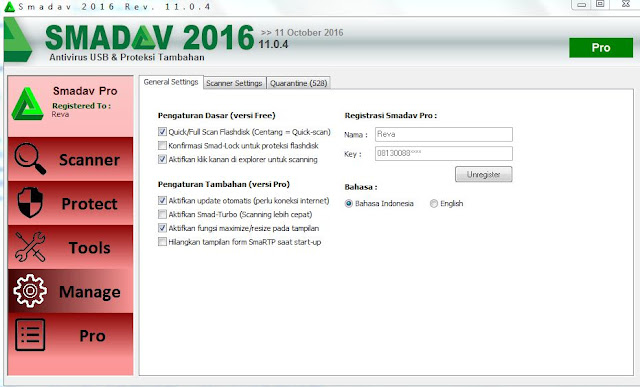Click the 'Bahasa :' label
640x387 pixels.
[x=361, y=187]
